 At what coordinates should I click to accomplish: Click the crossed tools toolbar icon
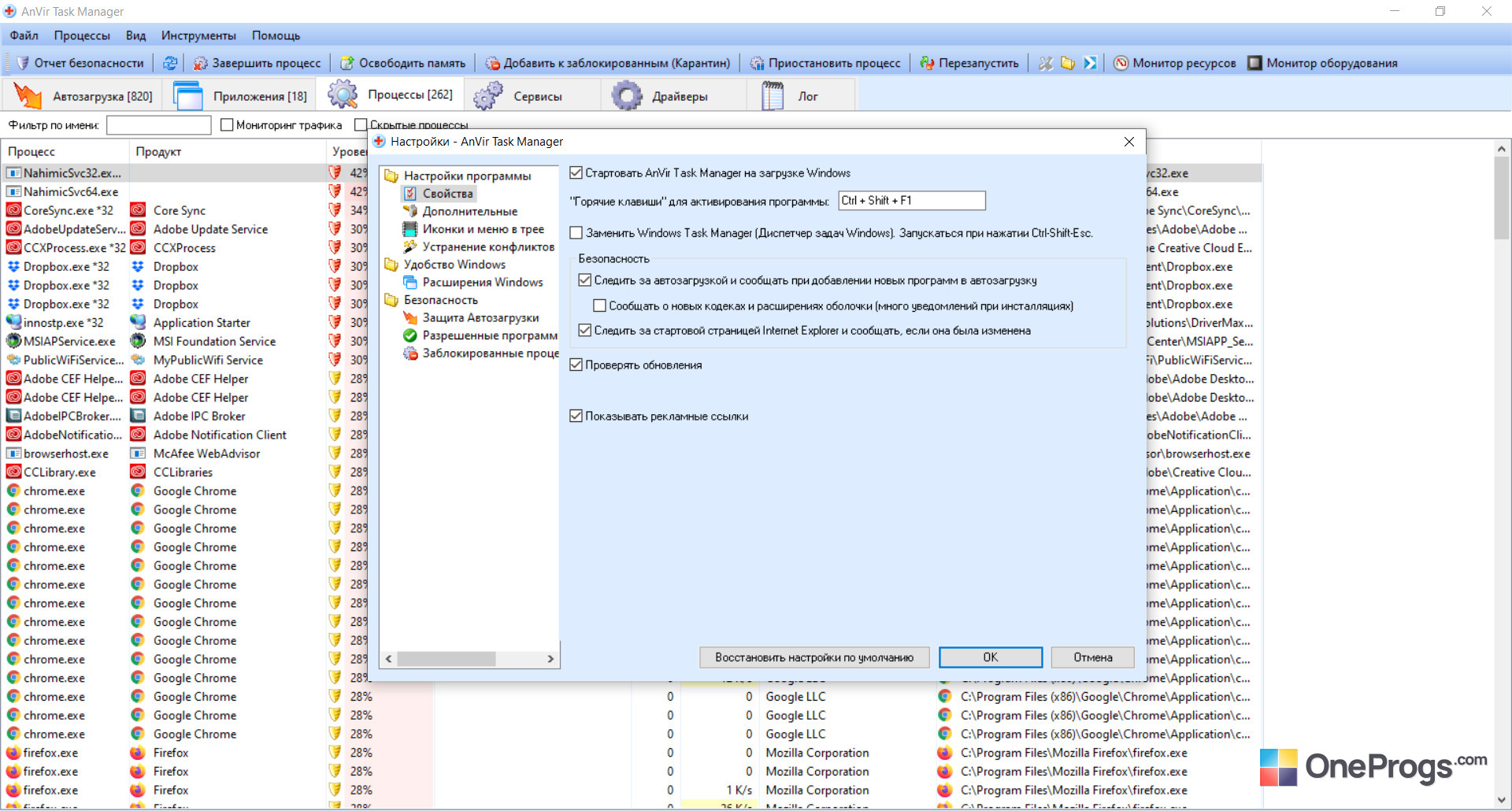point(1046,63)
